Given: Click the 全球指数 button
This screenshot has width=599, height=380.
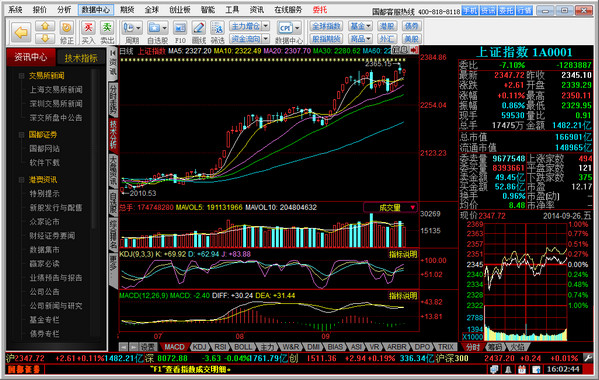Looking at the screenshot, I should [326, 26].
